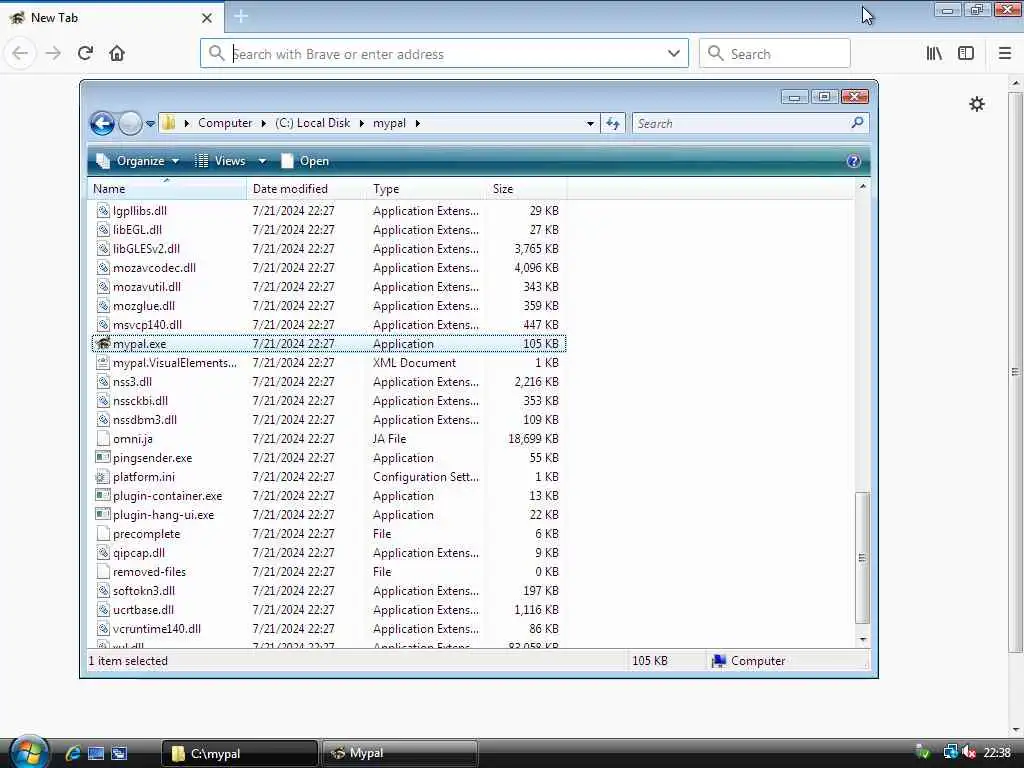
Task: Sort by the Size column header
Action: 526,189
